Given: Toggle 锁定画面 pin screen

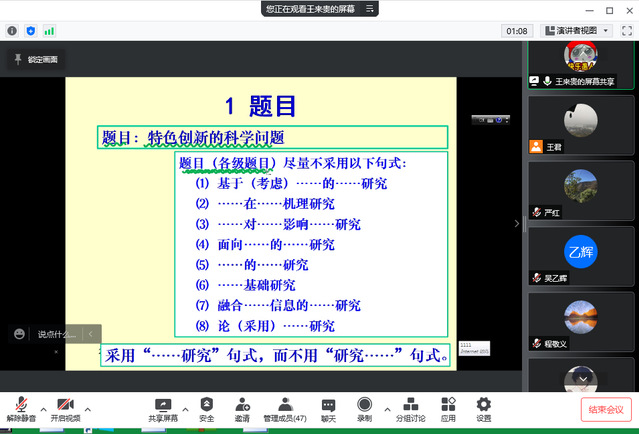Looking at the screenshot, I should point(35,60).
